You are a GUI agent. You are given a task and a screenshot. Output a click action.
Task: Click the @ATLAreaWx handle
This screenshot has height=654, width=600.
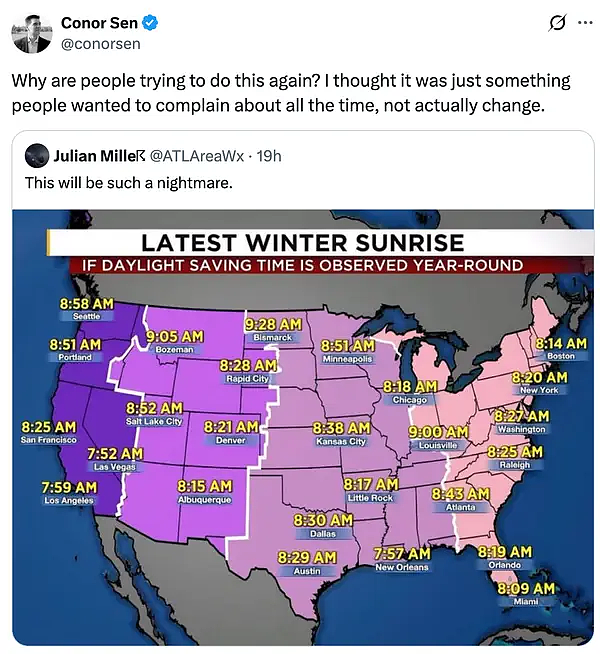(x=196, y=156)
